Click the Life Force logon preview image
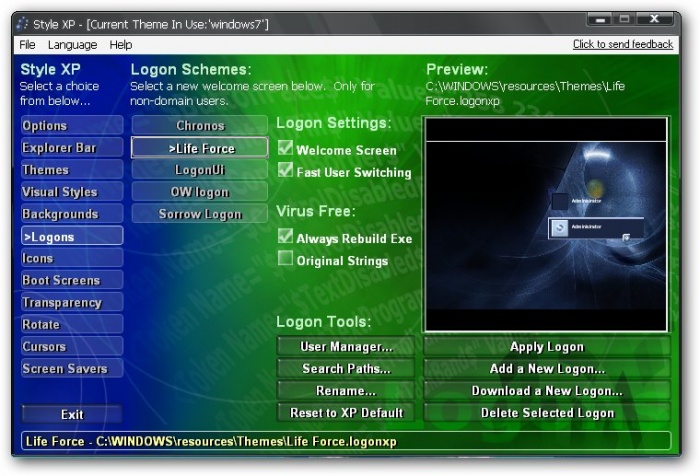This screenshot has width=700, height=476. 546,225
